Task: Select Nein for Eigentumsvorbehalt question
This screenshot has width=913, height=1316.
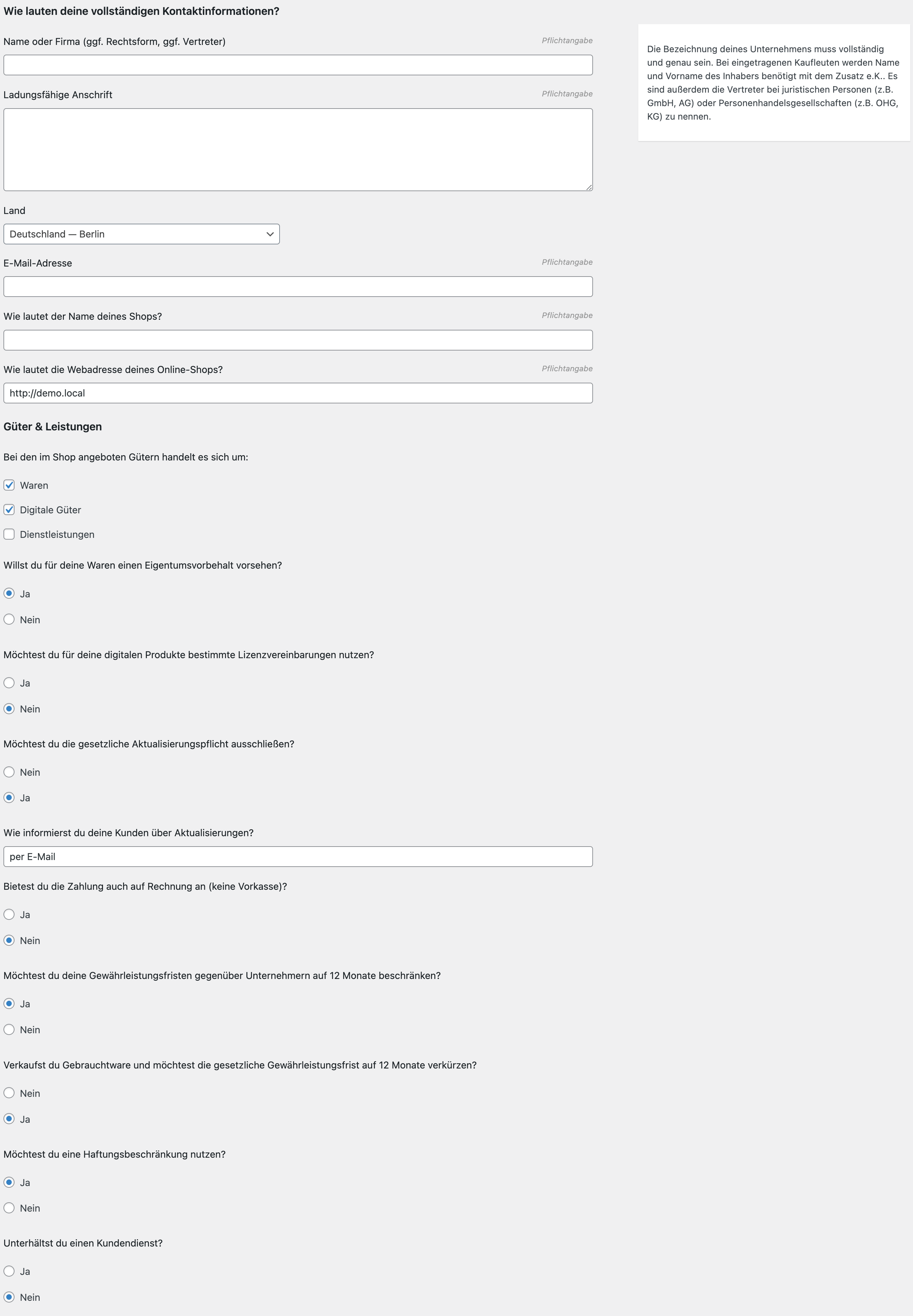Action: tap(9, 620)
